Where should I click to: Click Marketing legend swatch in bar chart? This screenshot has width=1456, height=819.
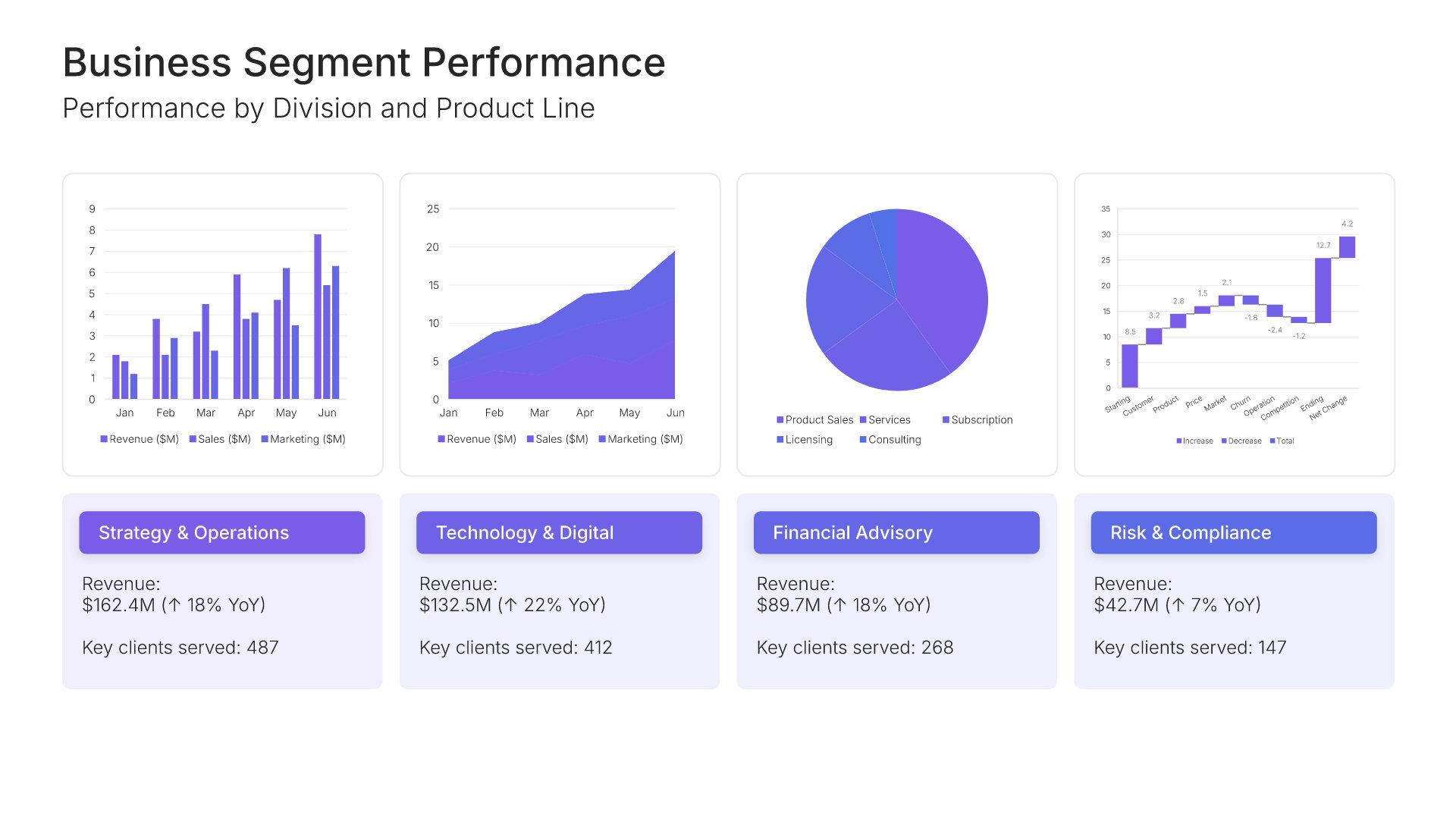click(265, 439)
